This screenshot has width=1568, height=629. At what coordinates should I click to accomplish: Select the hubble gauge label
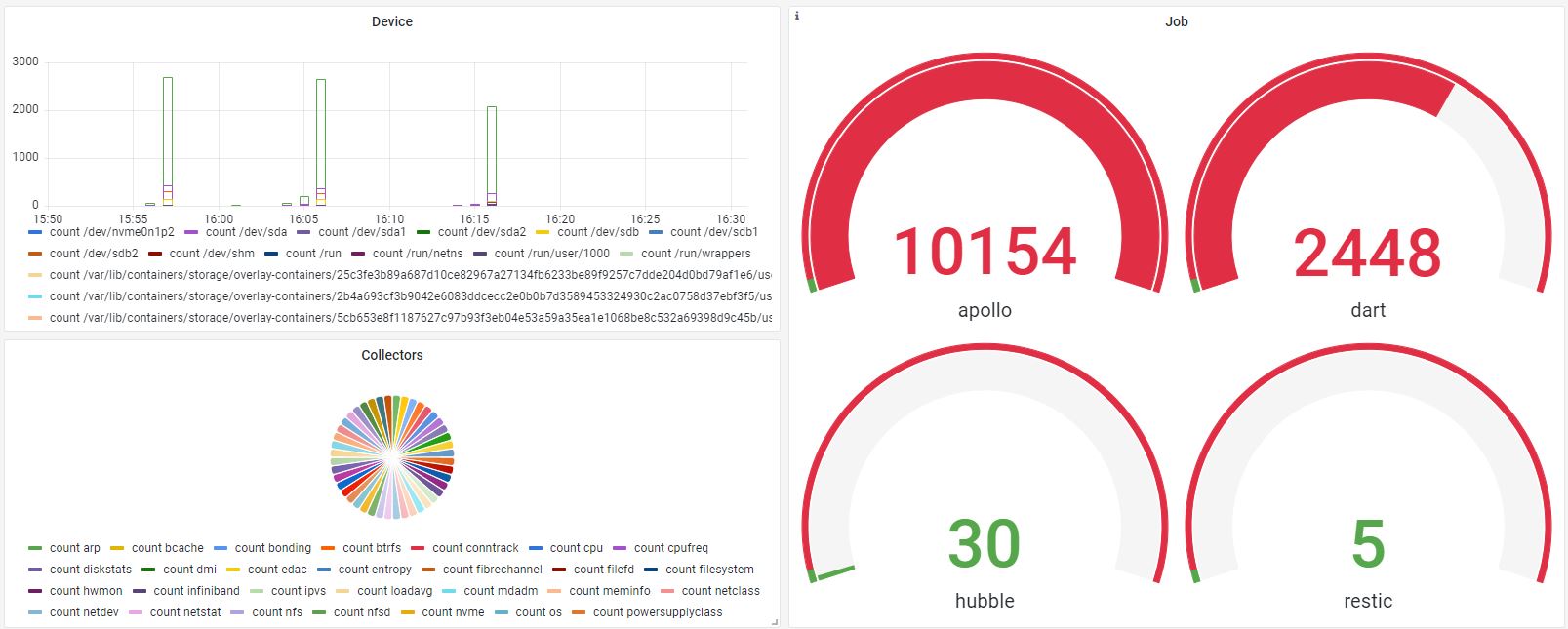[985, 601]
